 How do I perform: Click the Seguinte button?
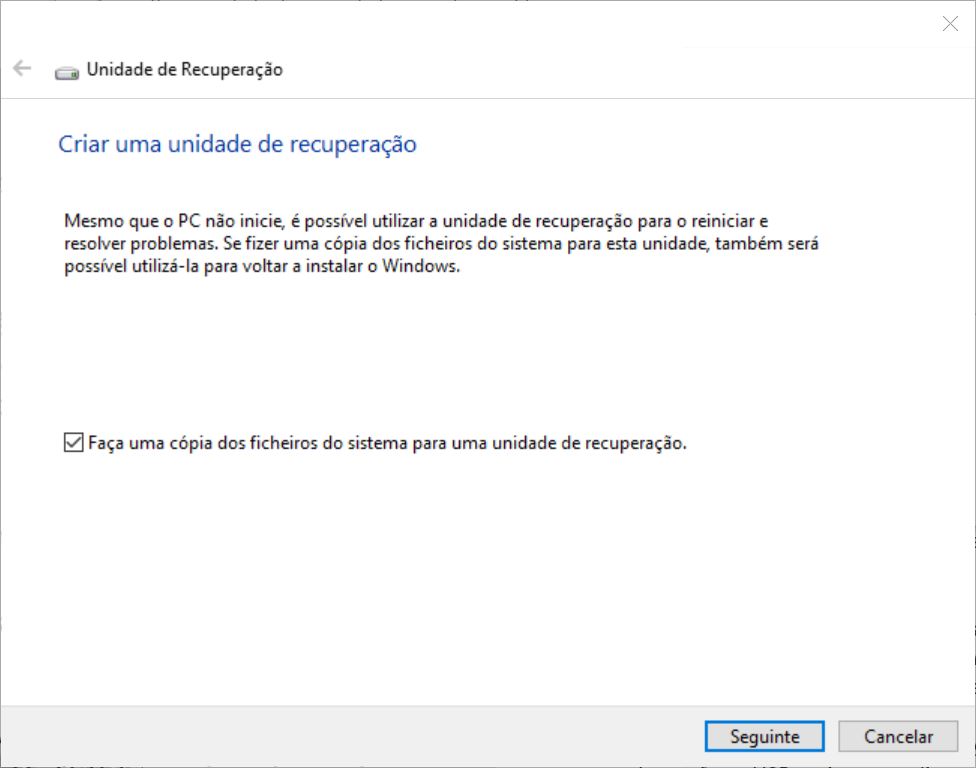(764, 736)
